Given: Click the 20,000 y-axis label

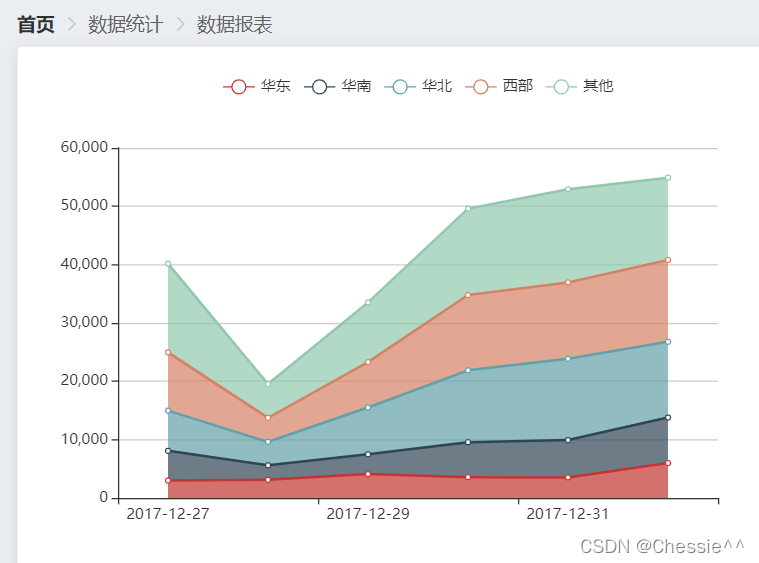Looking at the screenshot, I should 84,380.
